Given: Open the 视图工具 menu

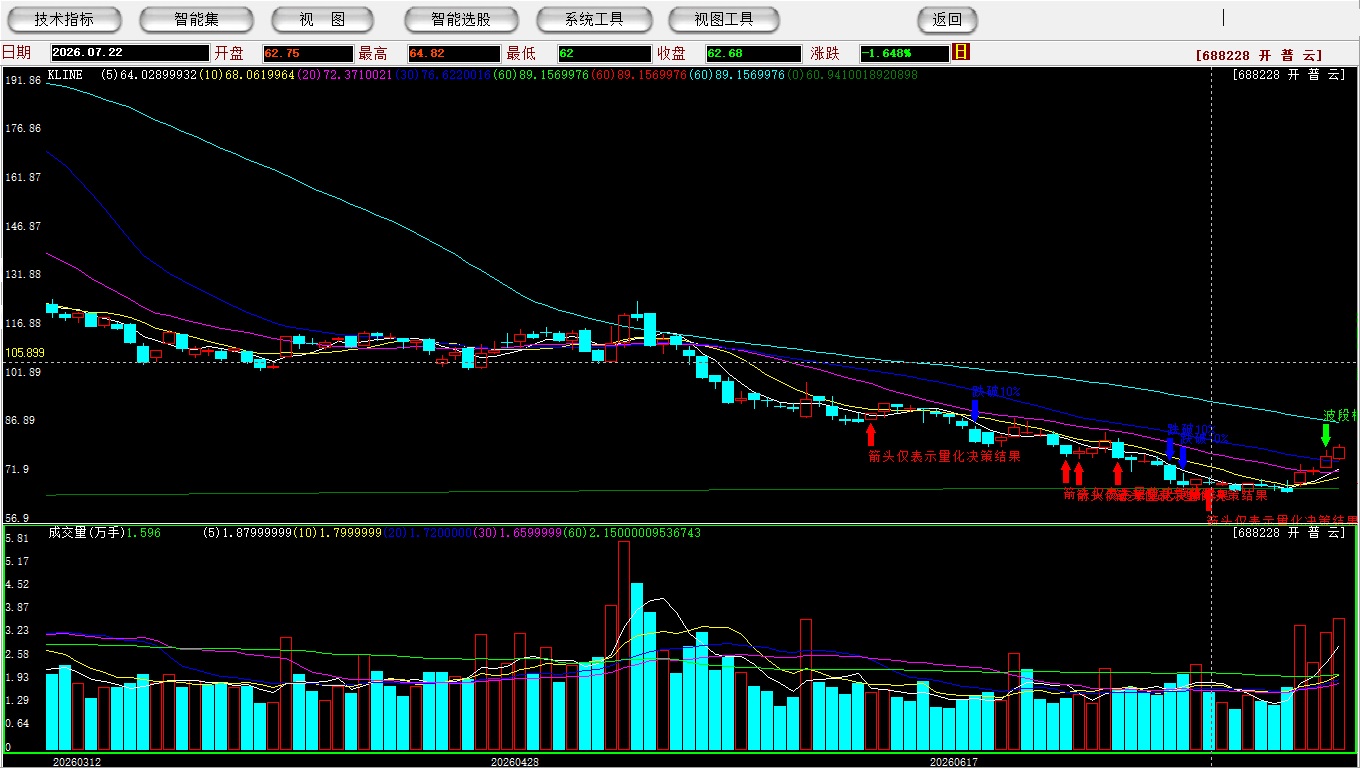Looking at the screenshot, I should coord(724,19).
